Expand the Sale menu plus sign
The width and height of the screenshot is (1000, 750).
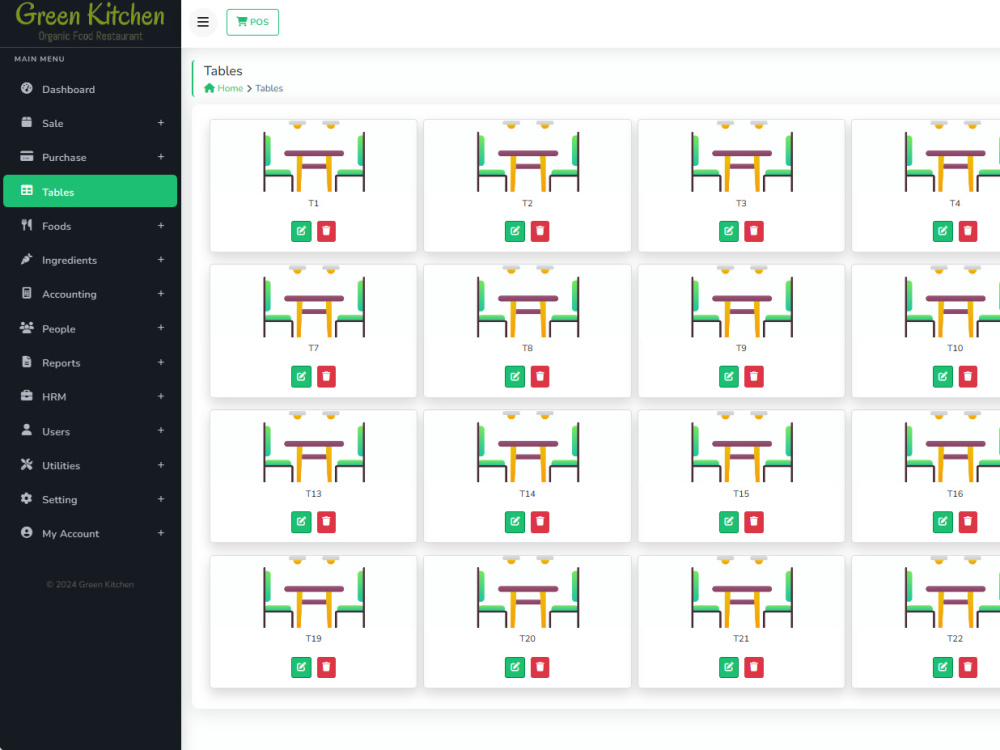(161, 122)
